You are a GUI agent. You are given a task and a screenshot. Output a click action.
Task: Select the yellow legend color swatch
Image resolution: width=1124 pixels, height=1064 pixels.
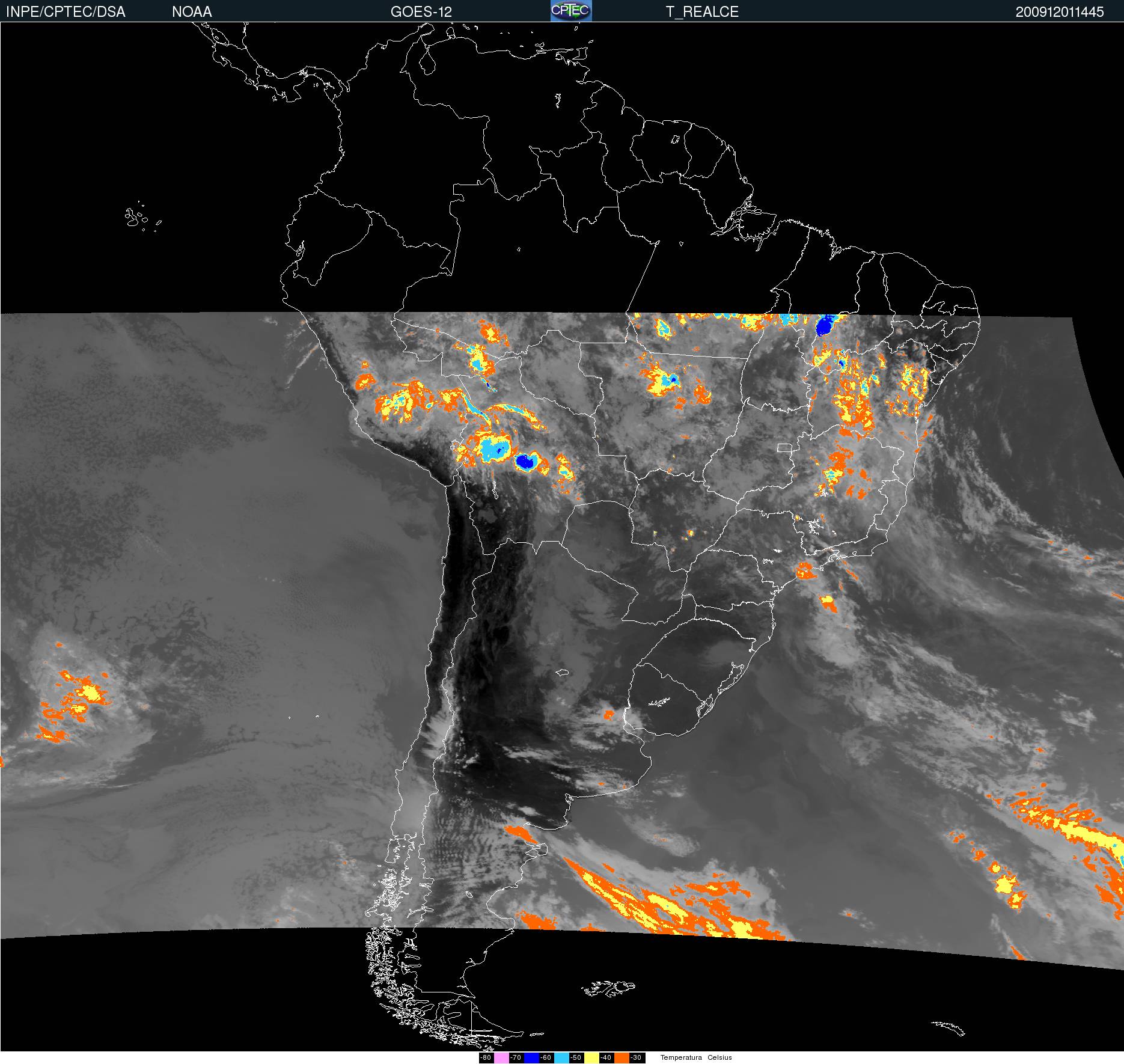pyautogui.click(x=591, y=1057)
